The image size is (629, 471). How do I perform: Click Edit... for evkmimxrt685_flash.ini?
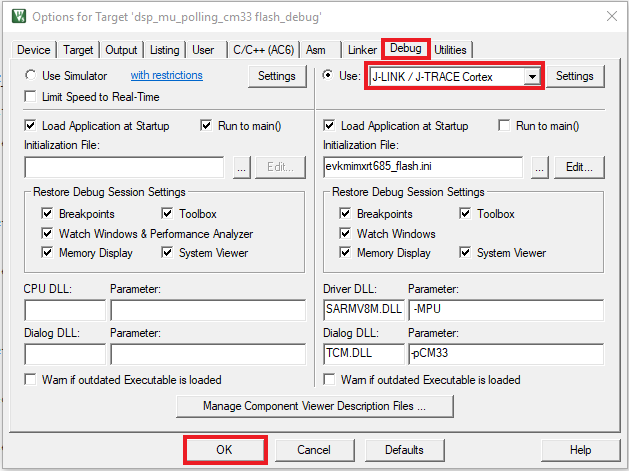click(579, 168)
